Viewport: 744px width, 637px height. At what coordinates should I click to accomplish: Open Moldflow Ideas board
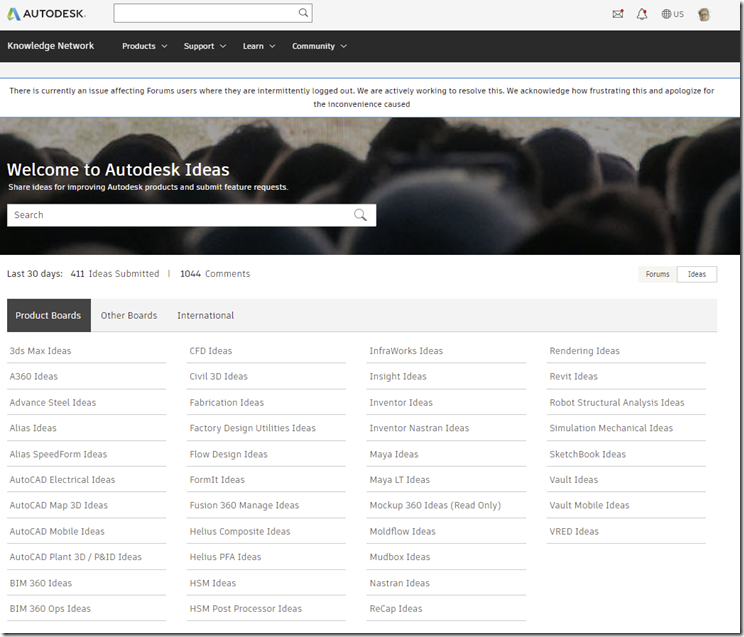pyautogui.click(x=402, y=532)
